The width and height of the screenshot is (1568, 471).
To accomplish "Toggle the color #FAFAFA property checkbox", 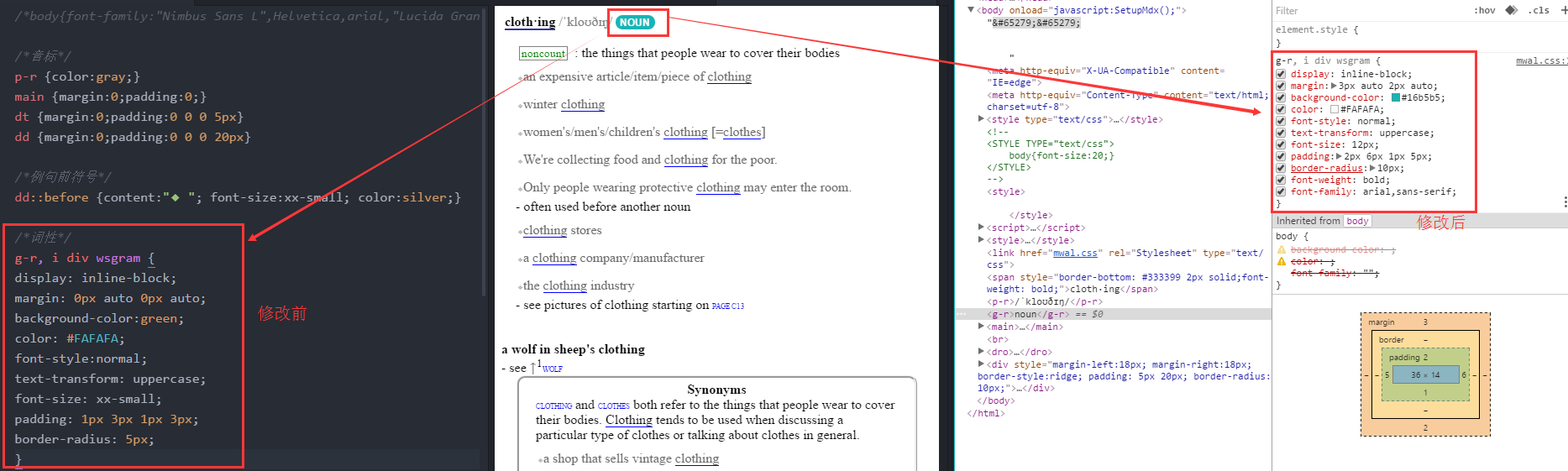I will (1281, 109).
